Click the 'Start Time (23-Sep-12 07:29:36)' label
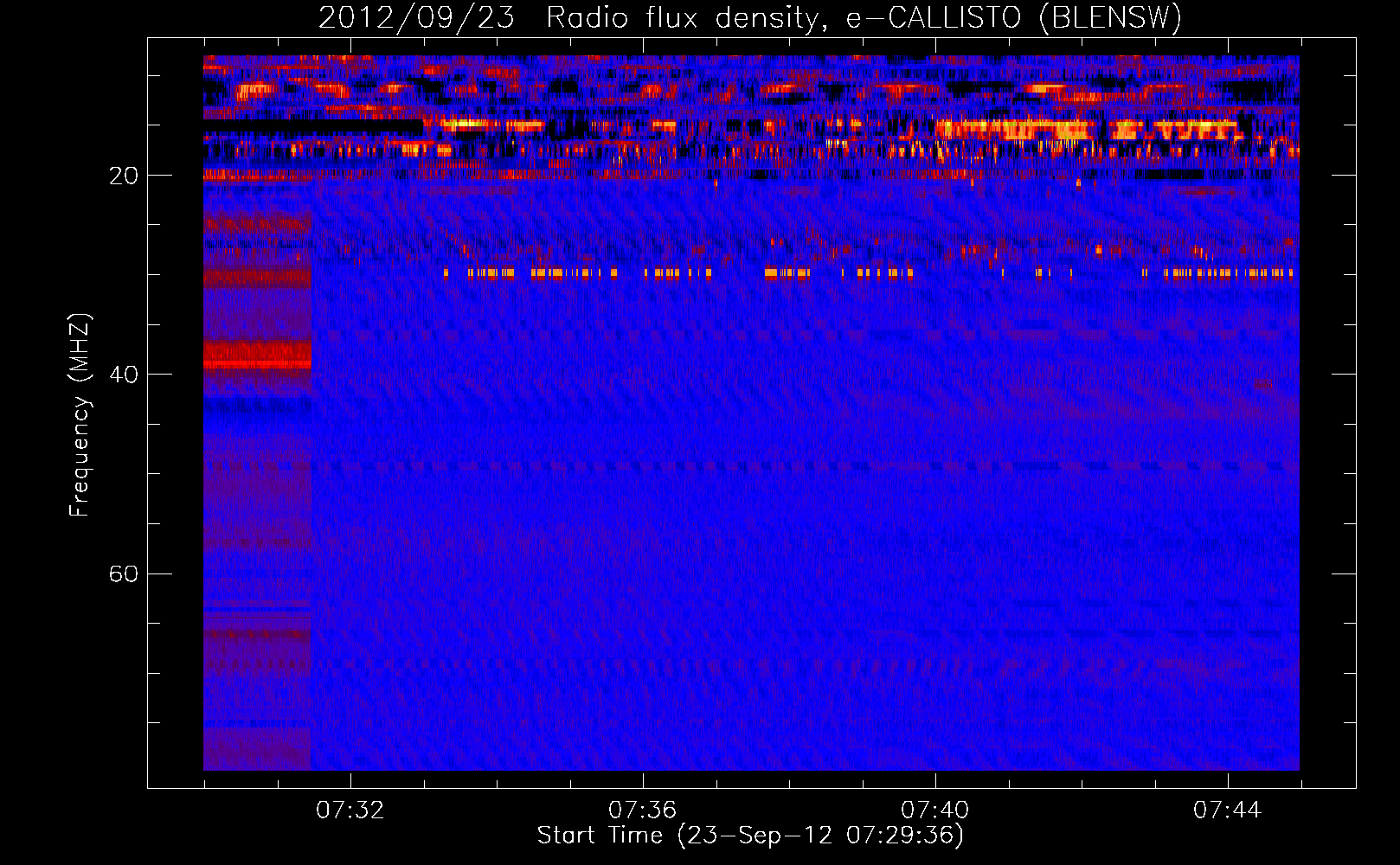The height and width of the screenshot is (865, 1400). 750,836
